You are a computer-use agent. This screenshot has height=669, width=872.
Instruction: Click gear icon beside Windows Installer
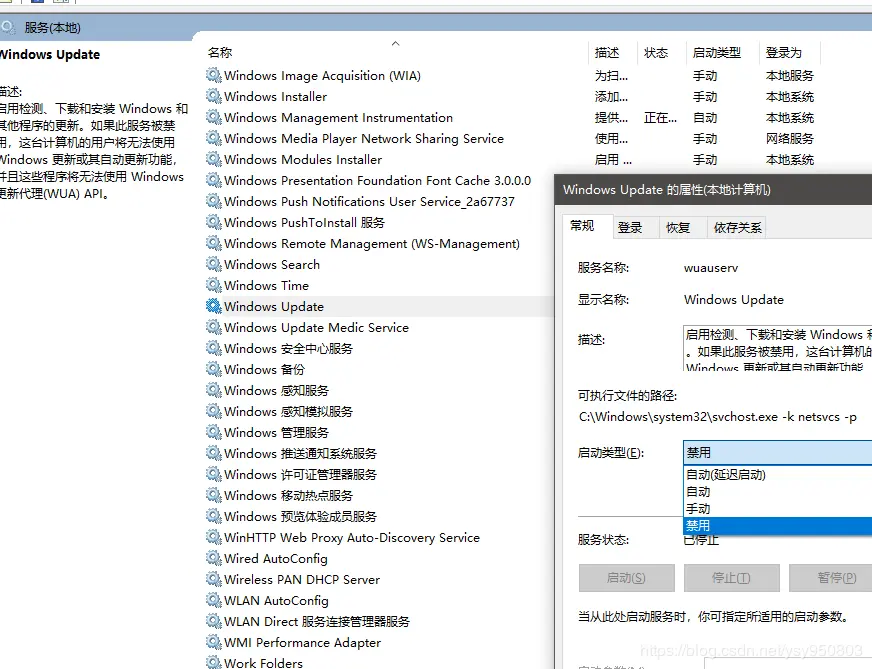click(214, 96)
